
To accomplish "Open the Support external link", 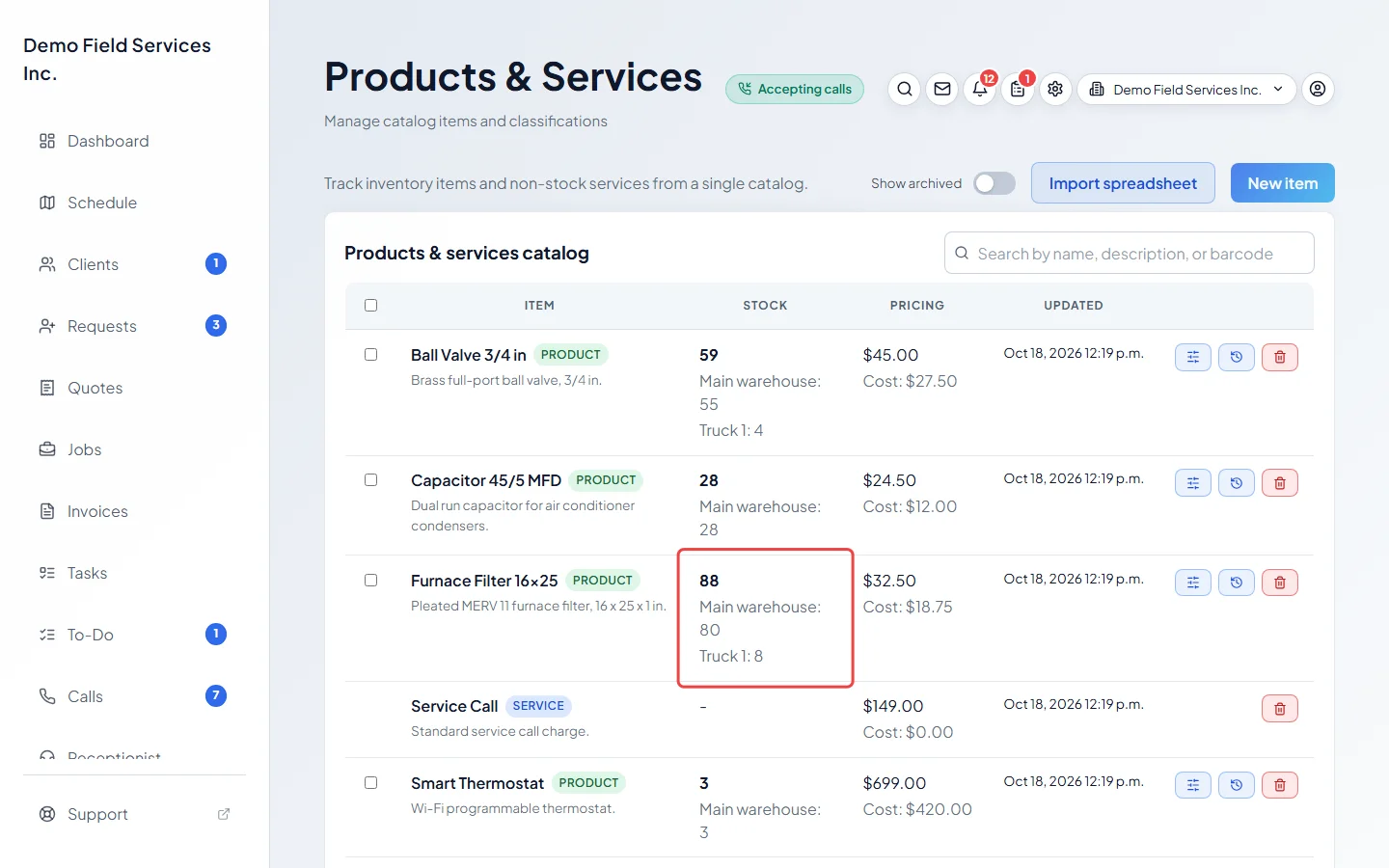I will pos(134,814).
